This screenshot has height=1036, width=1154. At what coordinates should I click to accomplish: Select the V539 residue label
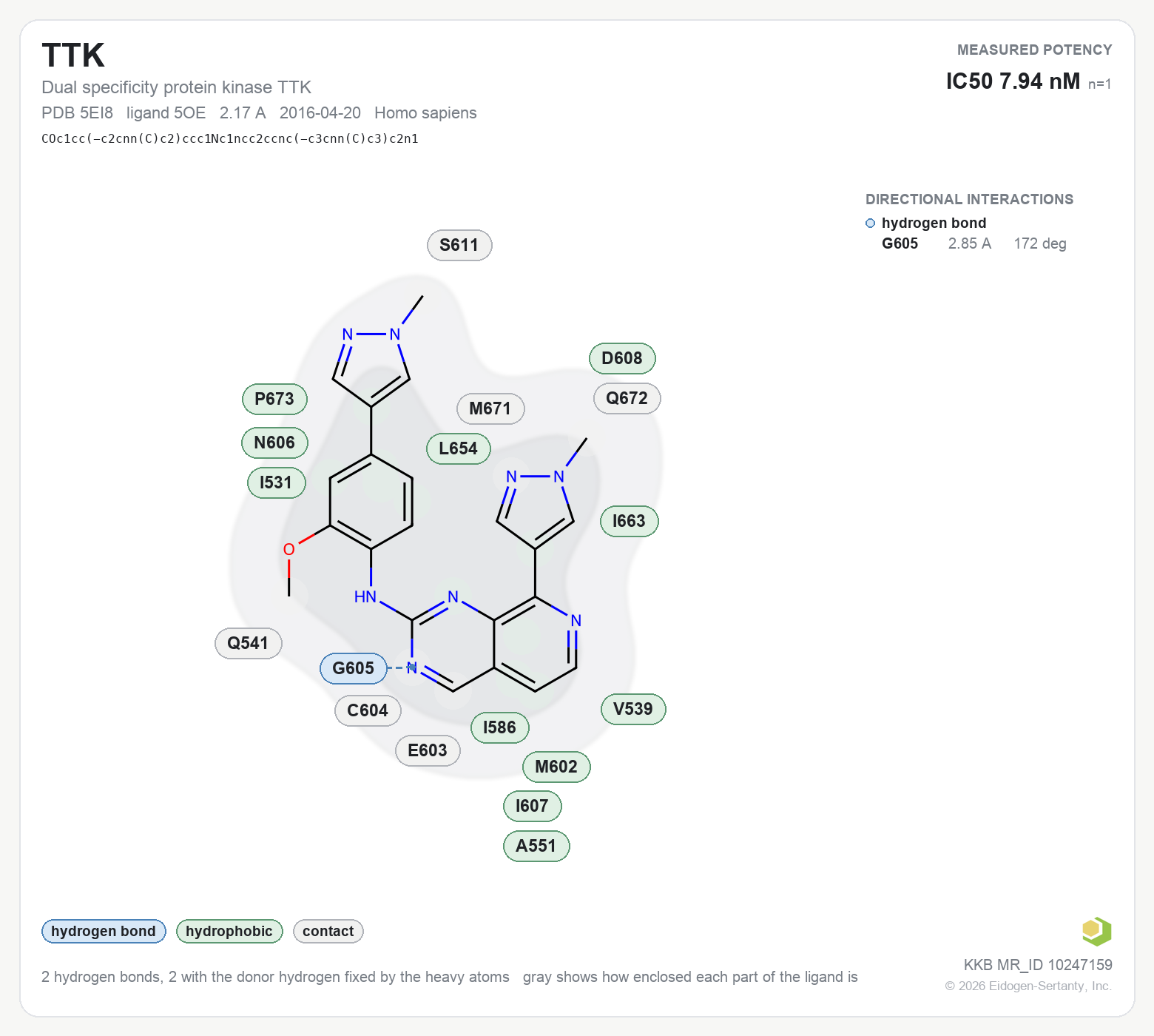(x=633, y=709)
